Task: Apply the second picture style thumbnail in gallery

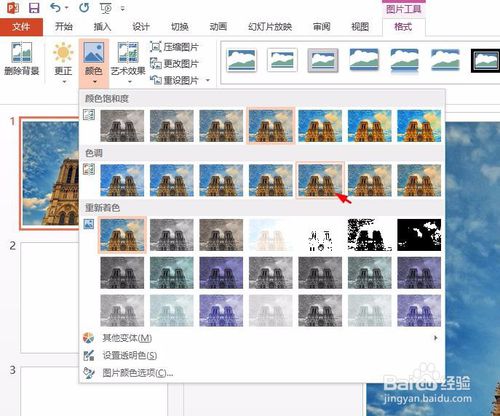Action: 282,60
